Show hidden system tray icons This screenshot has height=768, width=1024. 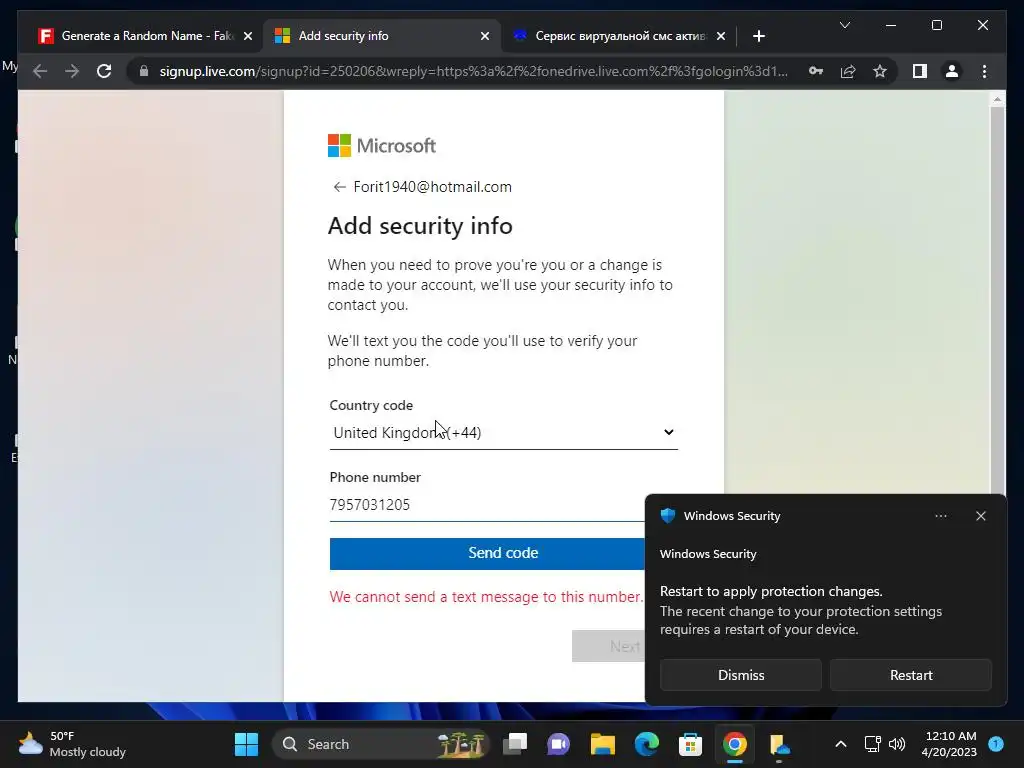840,744
